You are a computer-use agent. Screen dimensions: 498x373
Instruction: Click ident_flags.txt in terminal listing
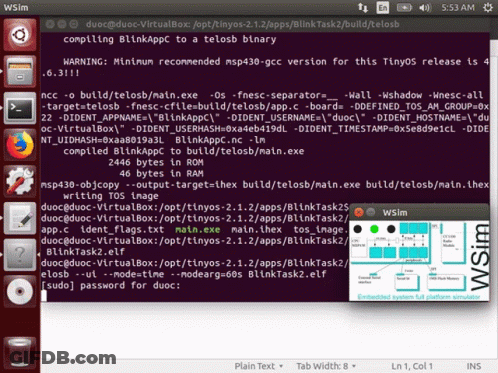122,230
